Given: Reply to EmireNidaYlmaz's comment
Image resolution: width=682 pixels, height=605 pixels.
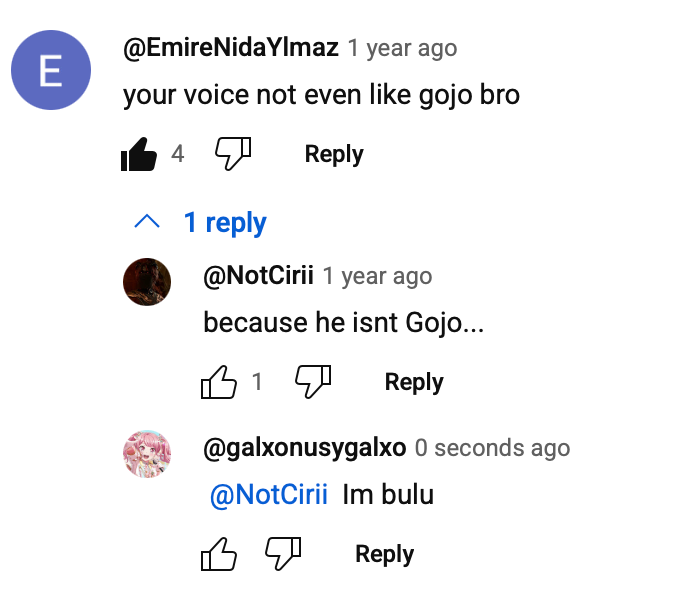Looking at the screenshot, I should 334,154.
